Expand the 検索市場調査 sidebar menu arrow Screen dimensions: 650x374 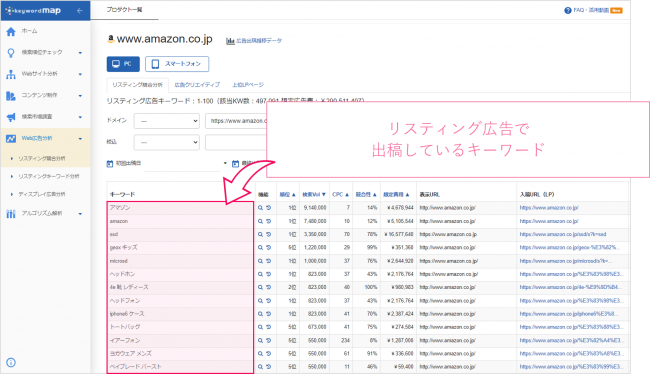pyautogui.click(x=80, y=117)
